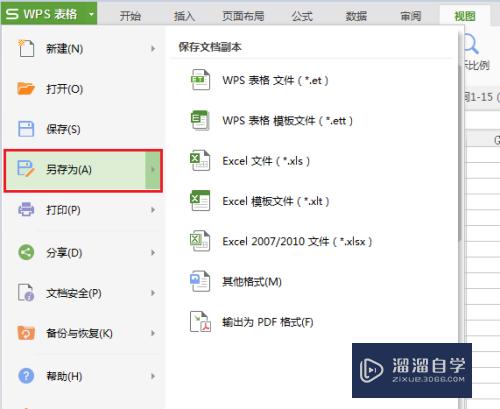Click the Excel 2007/2010 .xlsx icon

(x=200, y=241)
